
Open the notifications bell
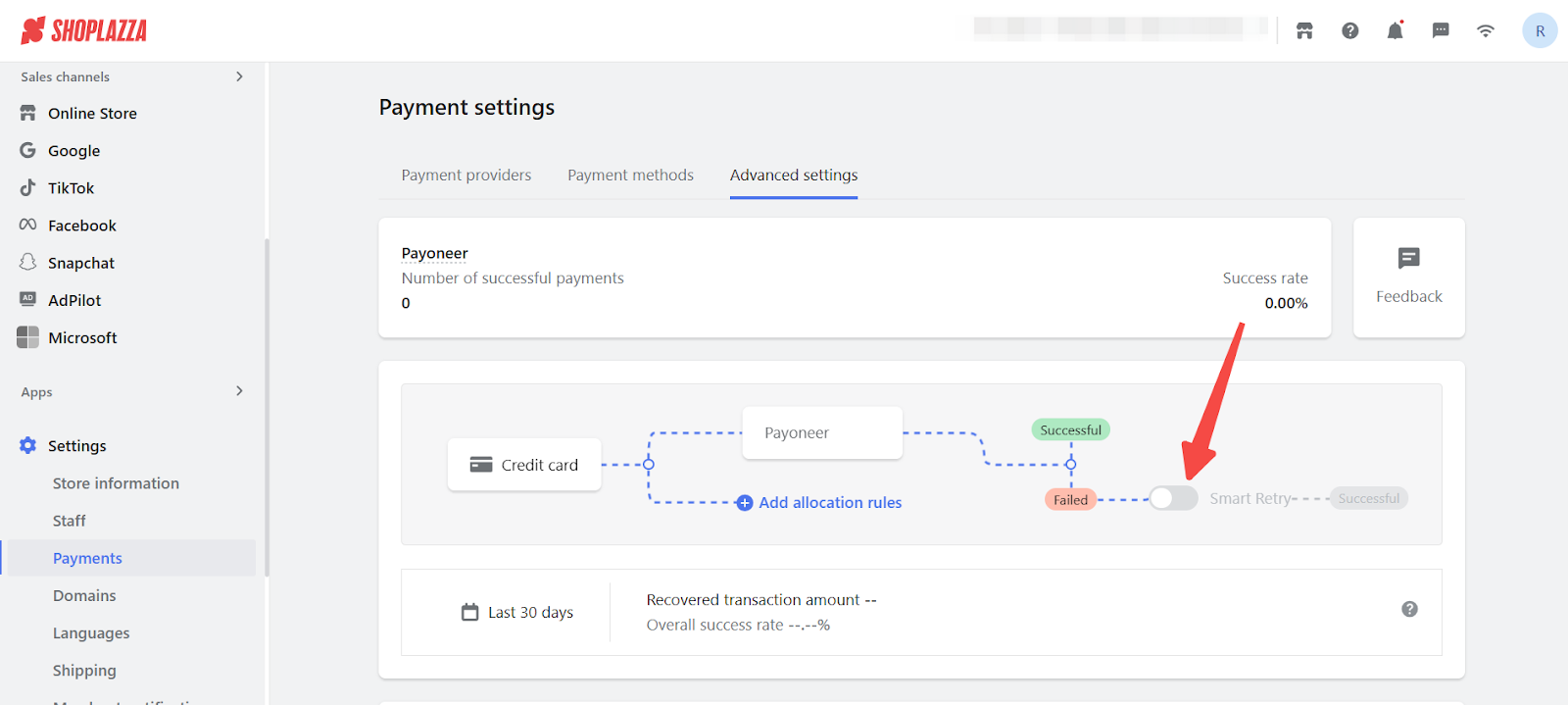pyautogui.click(x=1396, y=30)
